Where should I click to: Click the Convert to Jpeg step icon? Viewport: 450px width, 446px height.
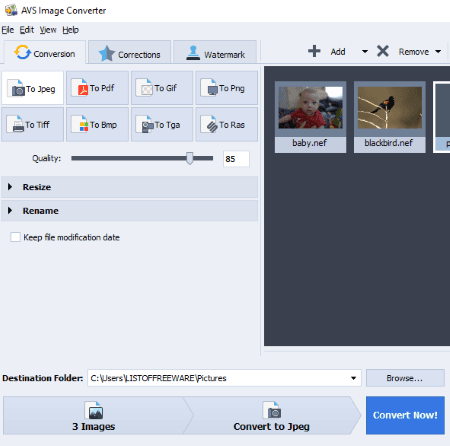272,410
